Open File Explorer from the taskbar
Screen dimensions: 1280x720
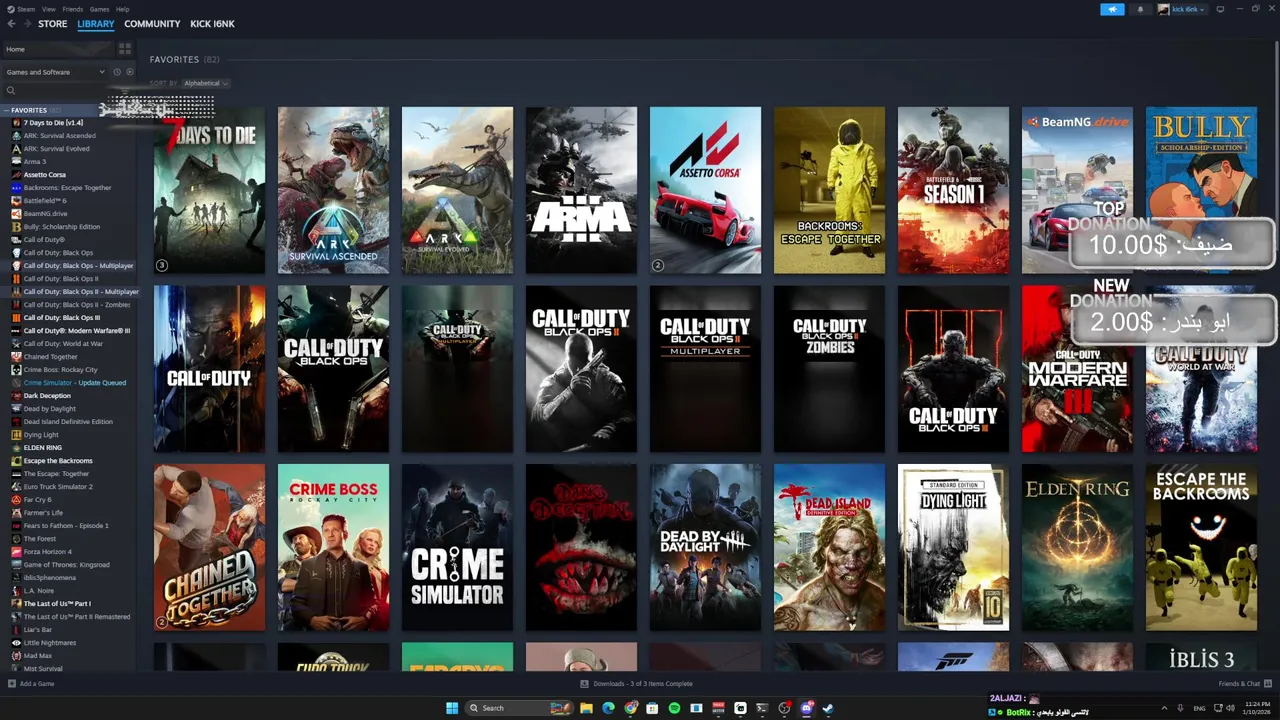click(x=587, y=708)
